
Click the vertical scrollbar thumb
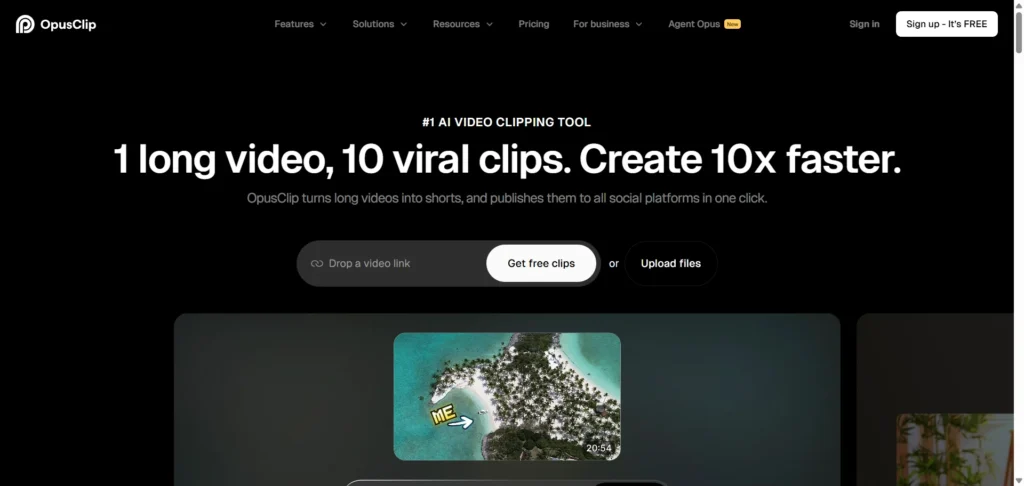pyautogui.click(x=1018, y=33)
